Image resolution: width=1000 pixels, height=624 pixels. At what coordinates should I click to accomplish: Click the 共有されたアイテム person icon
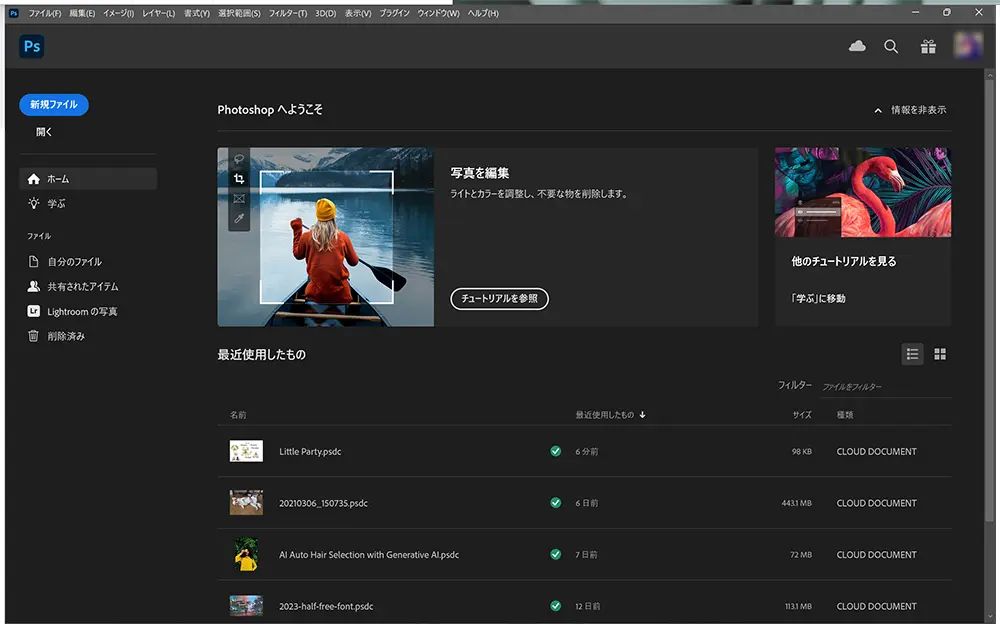point(34,286)
